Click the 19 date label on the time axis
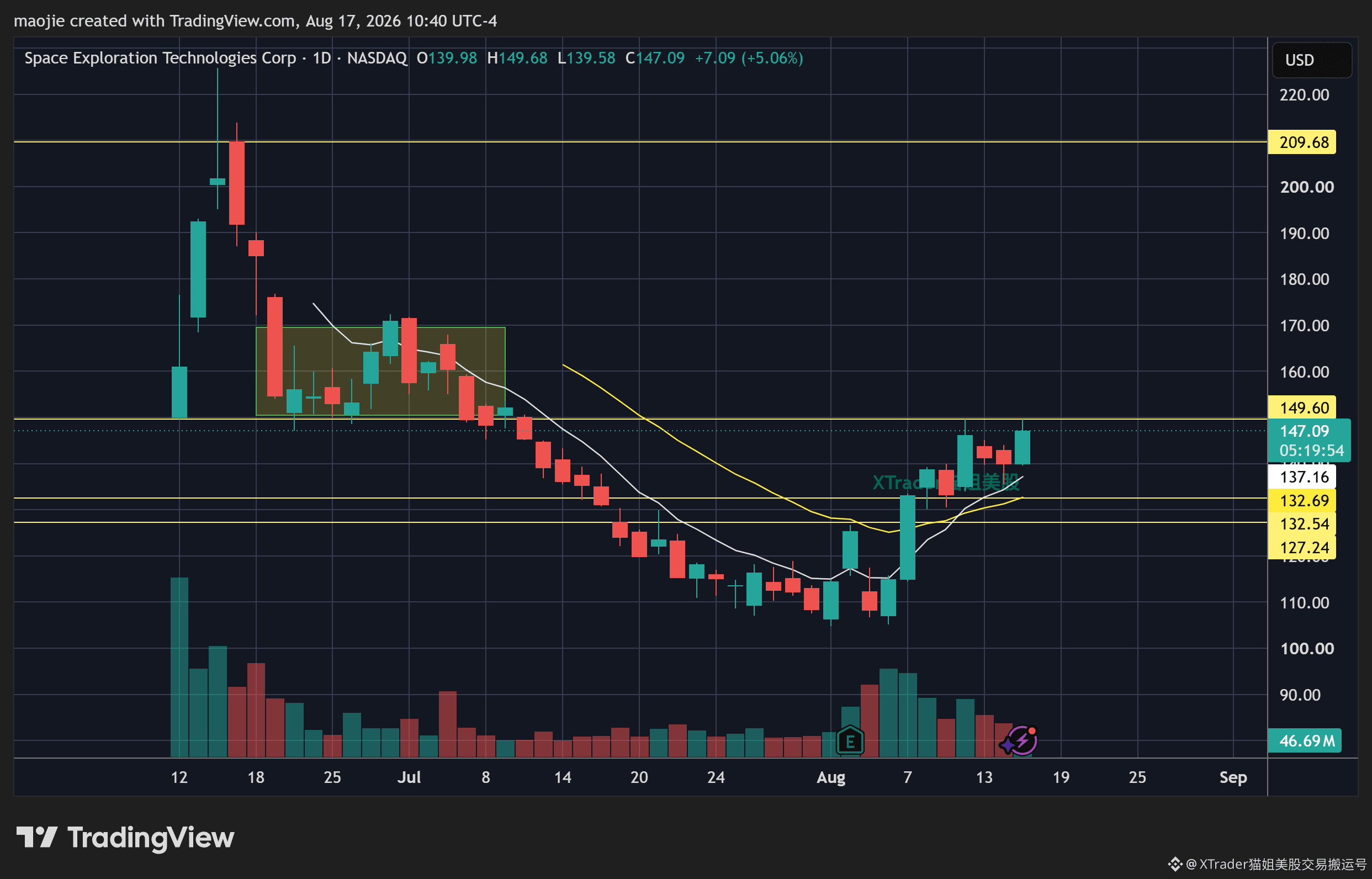This screenshot has height=879, width=1372. 1061,777
